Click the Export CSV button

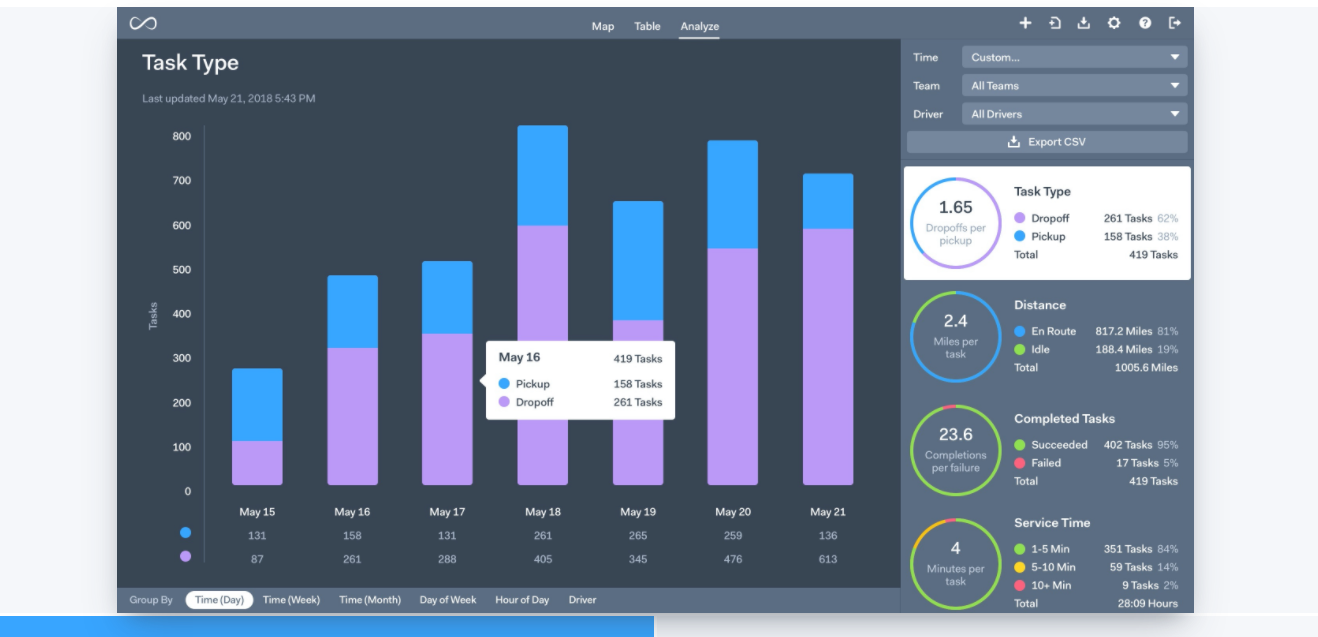pos(1046,142)
